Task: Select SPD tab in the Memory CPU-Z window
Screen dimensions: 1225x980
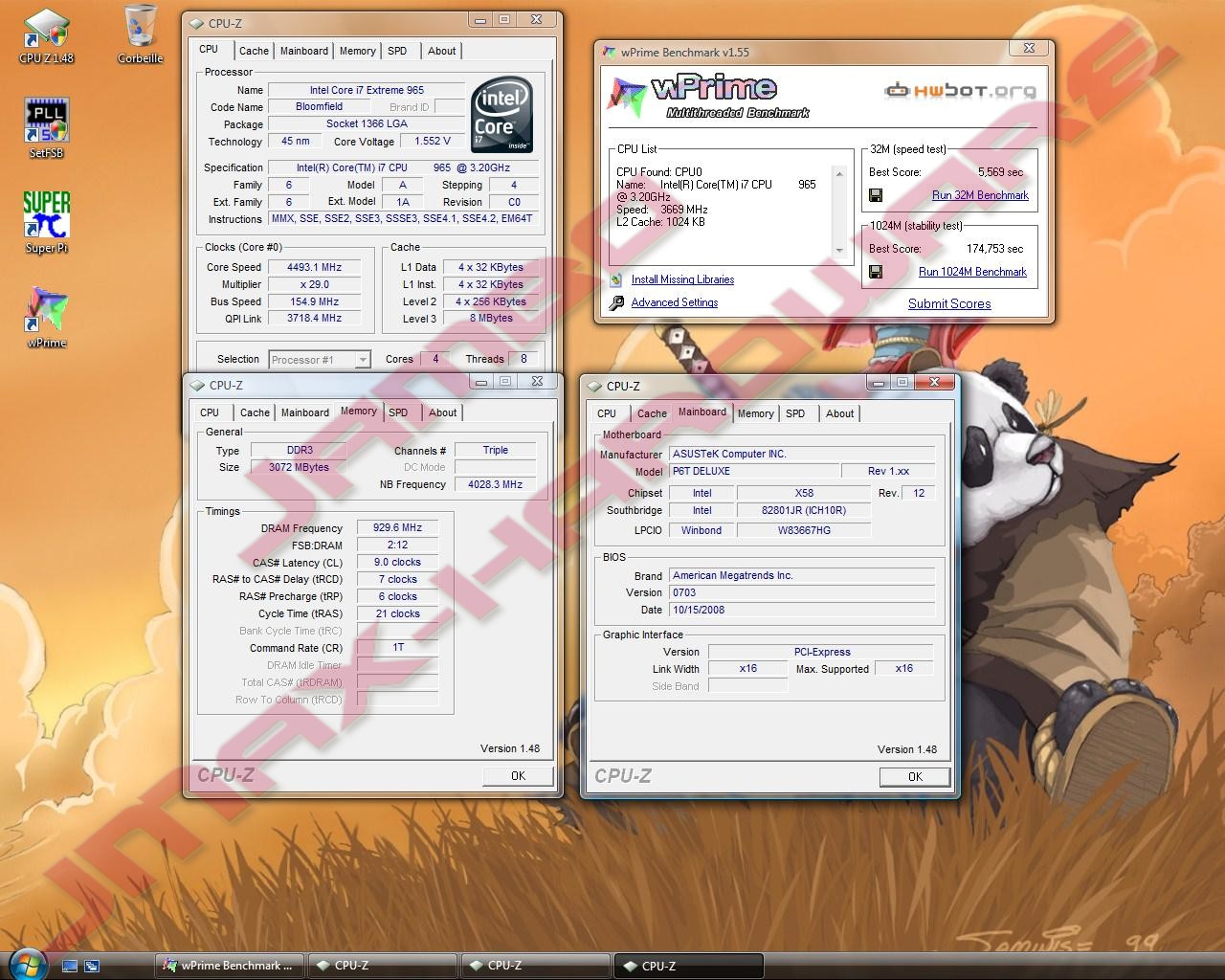Action: coord(398,412)
